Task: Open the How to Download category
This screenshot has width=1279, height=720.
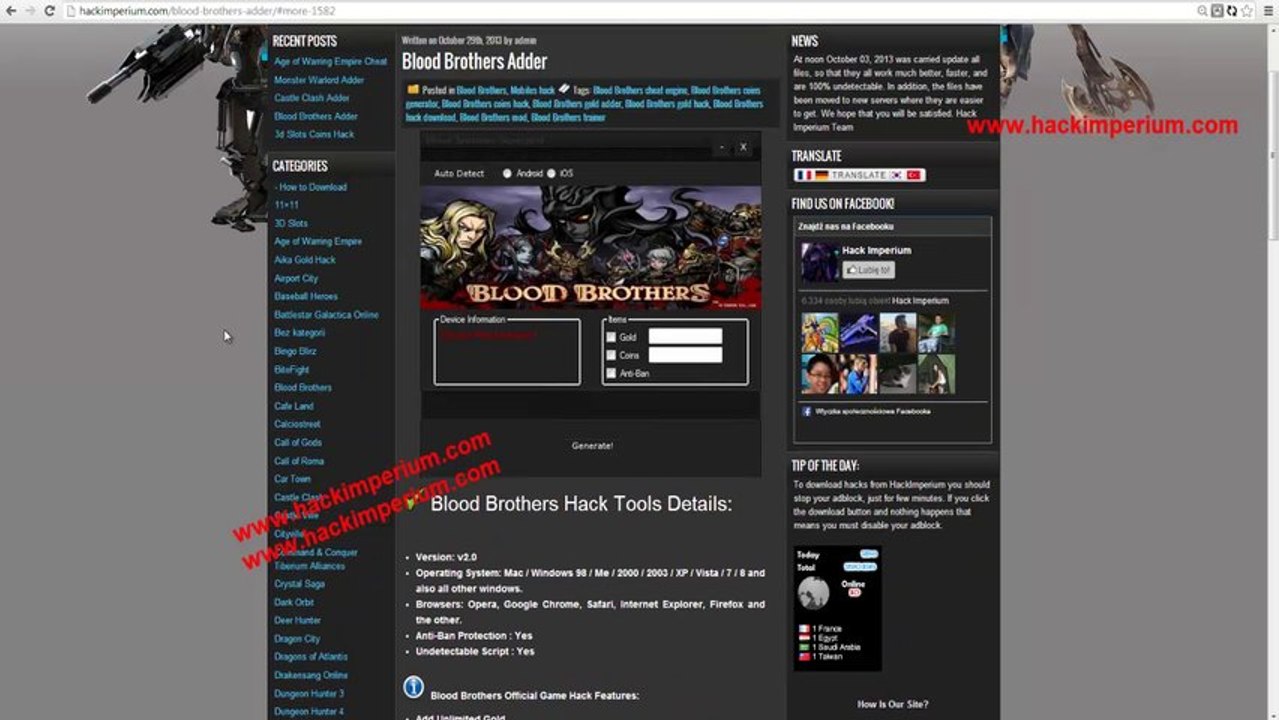Action: coord(311,187)
